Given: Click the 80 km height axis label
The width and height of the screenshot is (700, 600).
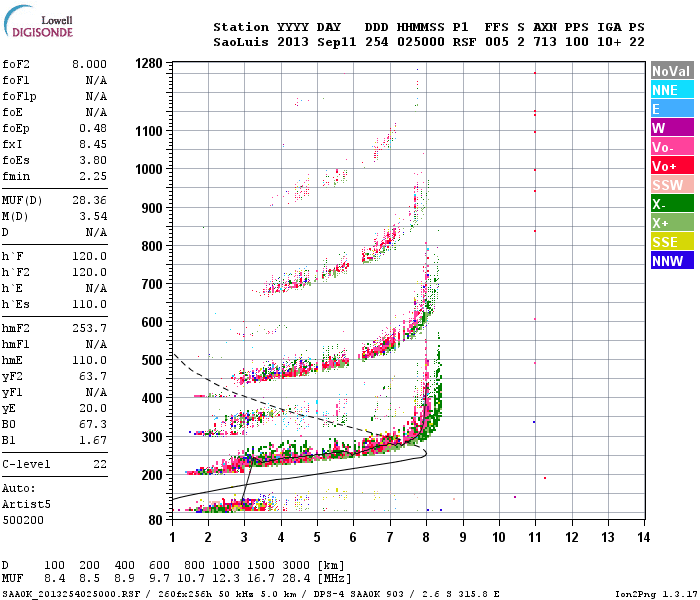Looking at the screenshot, I should click(x=156, y=520).
